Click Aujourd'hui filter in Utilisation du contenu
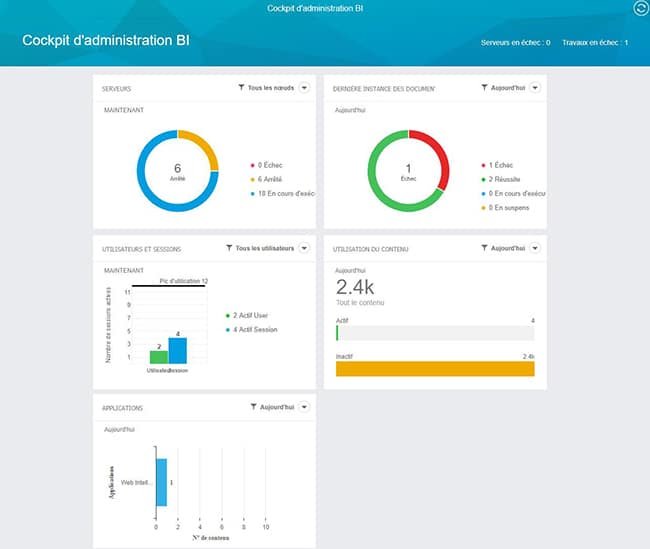 pos(508,248)
